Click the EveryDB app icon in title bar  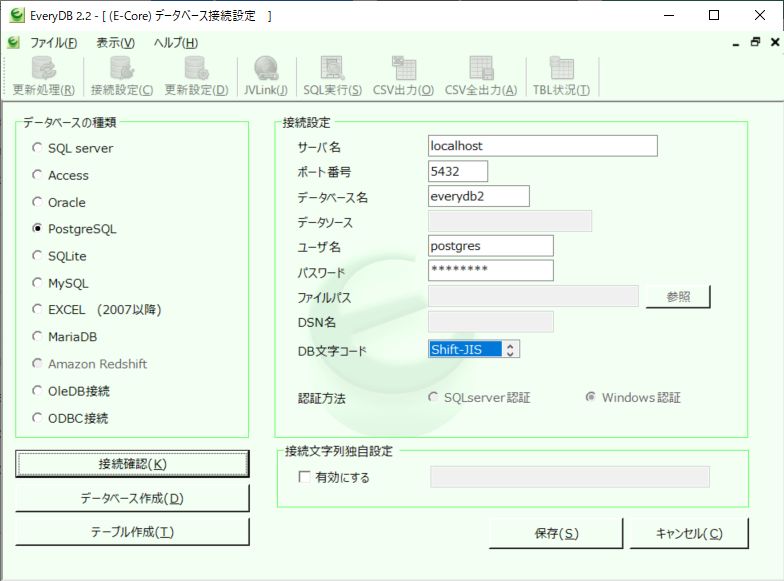click(16, 15)
